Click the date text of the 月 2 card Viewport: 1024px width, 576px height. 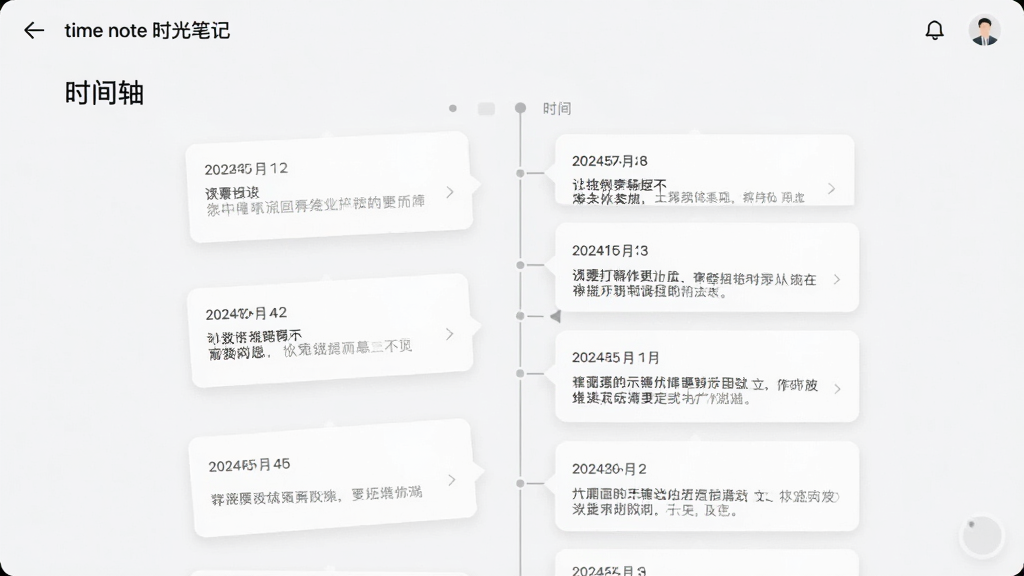pyautogui.click(x=609, y=469)
